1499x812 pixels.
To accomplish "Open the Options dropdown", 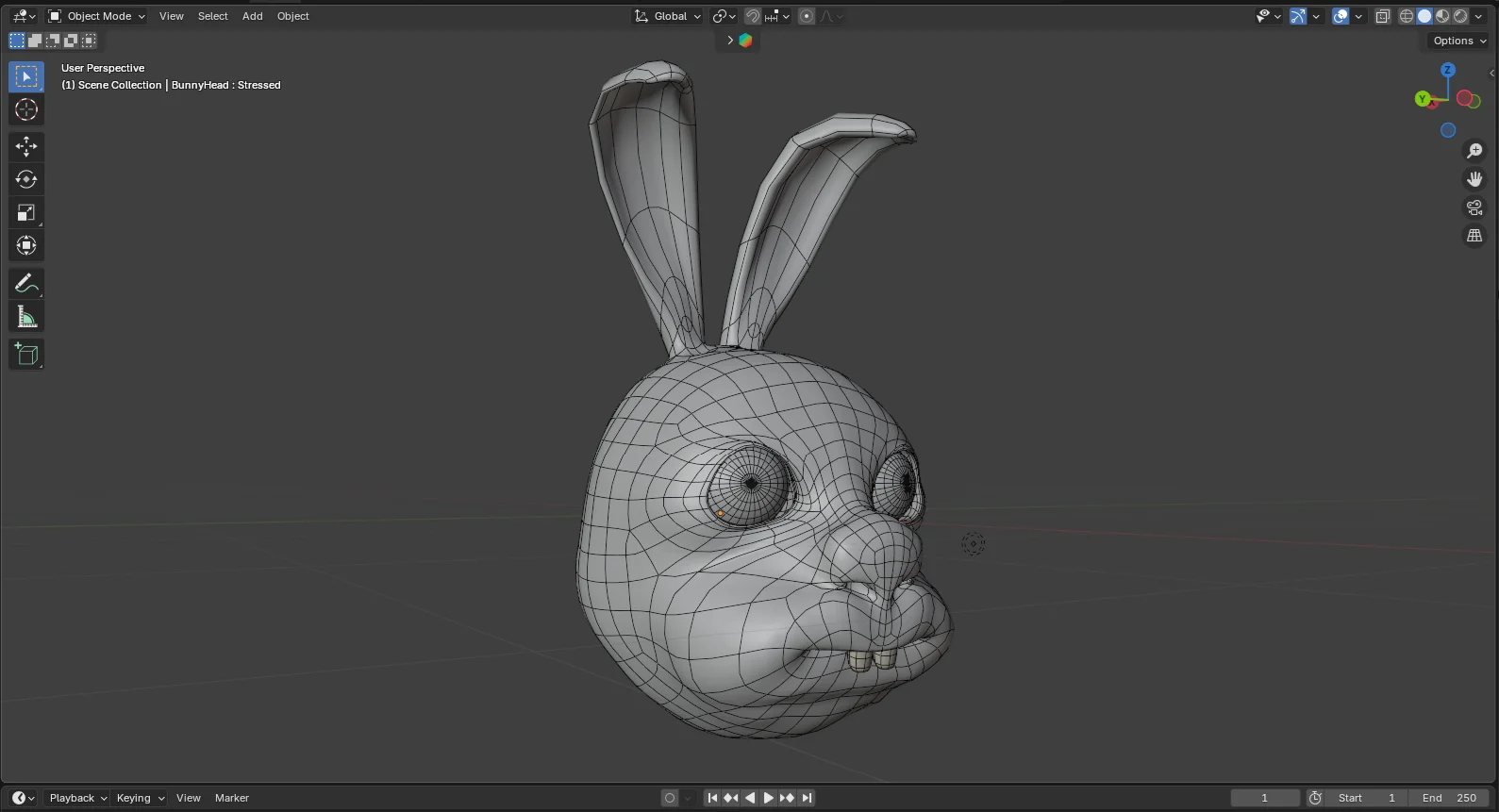I will pyautogui.click(x=1458, y=41).
